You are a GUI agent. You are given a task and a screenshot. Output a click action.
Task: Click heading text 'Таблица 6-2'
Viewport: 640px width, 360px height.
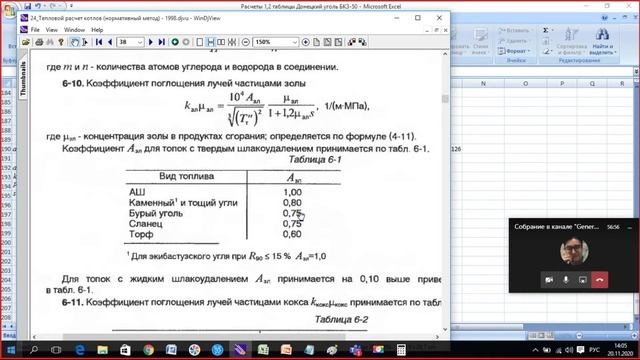tap(341, 320)
